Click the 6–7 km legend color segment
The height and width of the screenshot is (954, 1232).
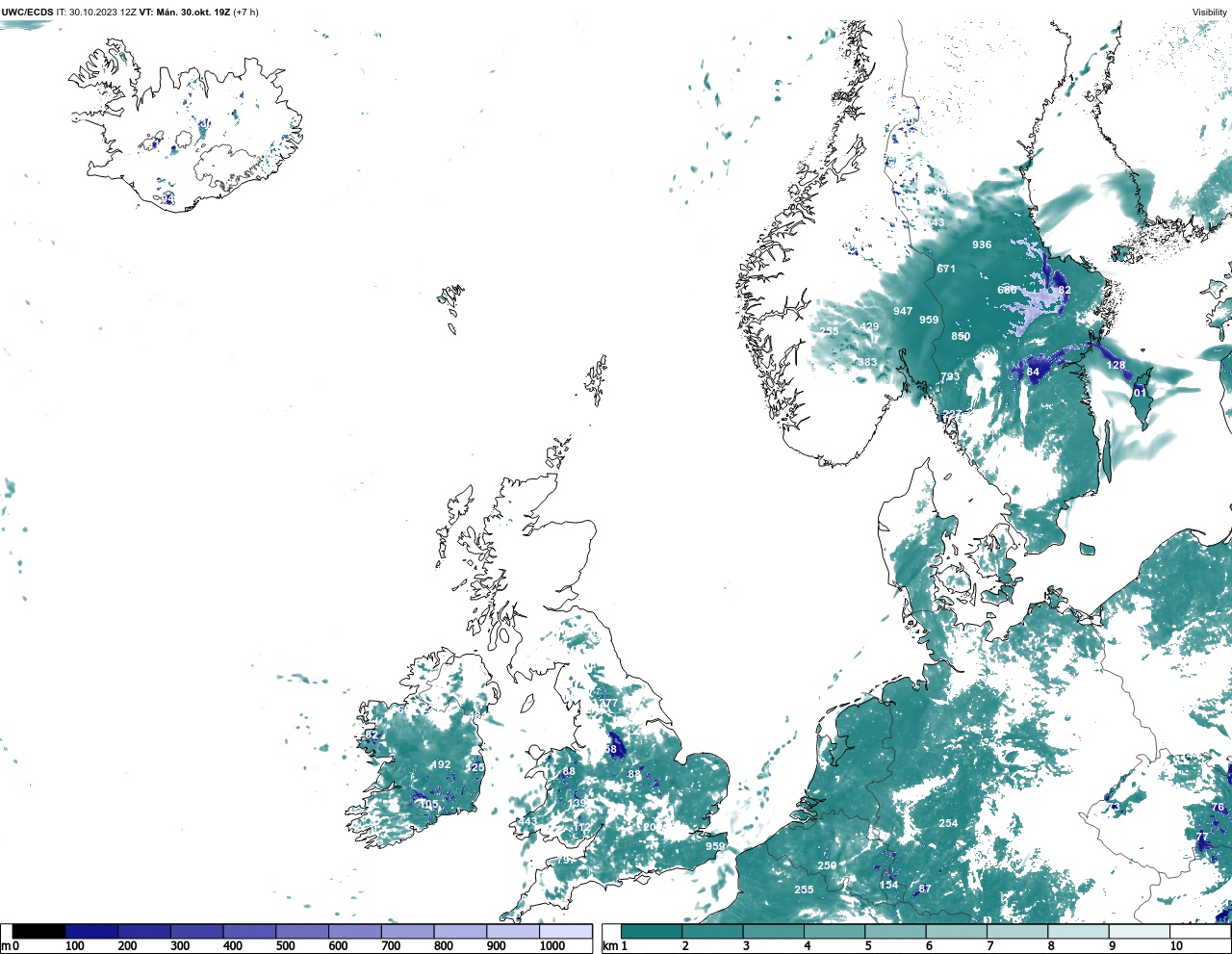957,932
